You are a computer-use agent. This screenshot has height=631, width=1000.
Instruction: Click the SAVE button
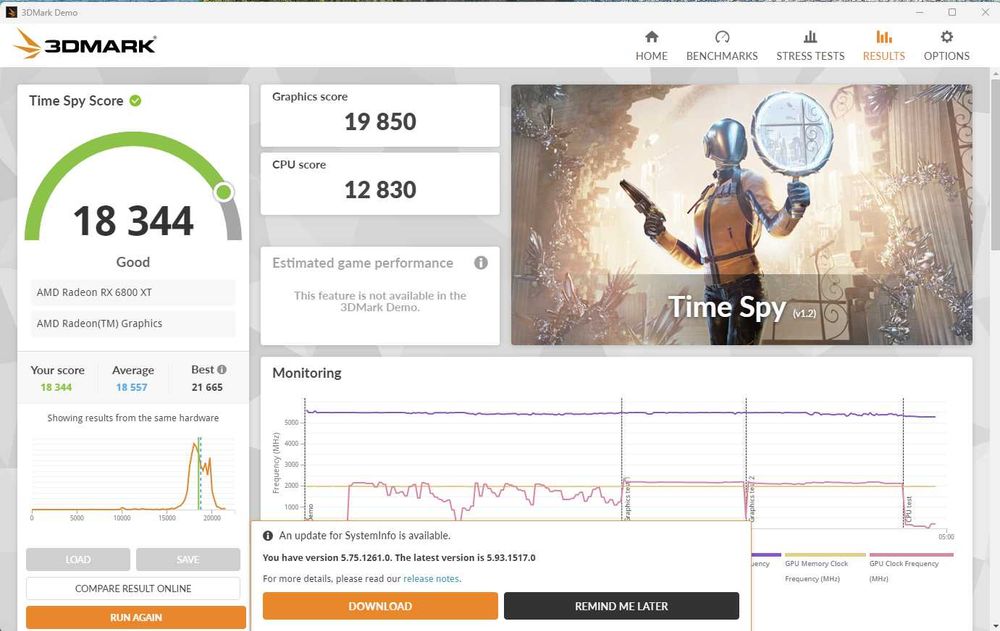(188, 560)
